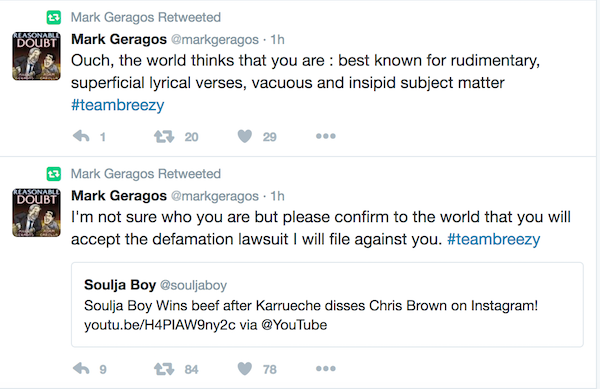This screenshot has width=600, height=389.
Task: Click Mark Geragos name on the first tweet
Action: click(119, 39)
